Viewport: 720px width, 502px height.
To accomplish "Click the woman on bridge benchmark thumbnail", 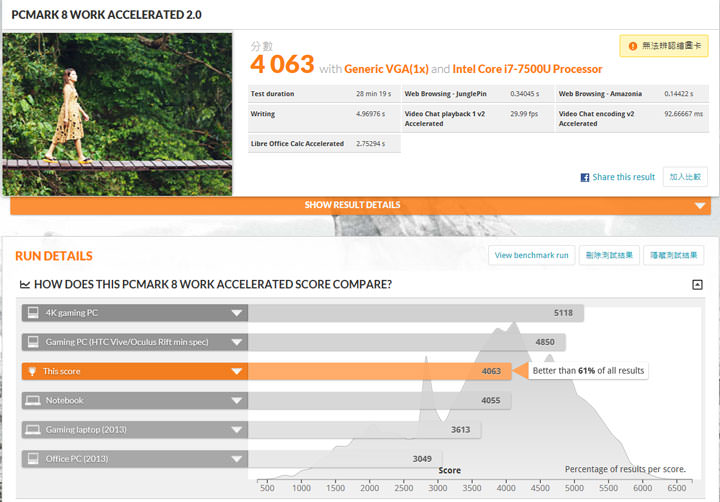I will (x=117, y=114).
